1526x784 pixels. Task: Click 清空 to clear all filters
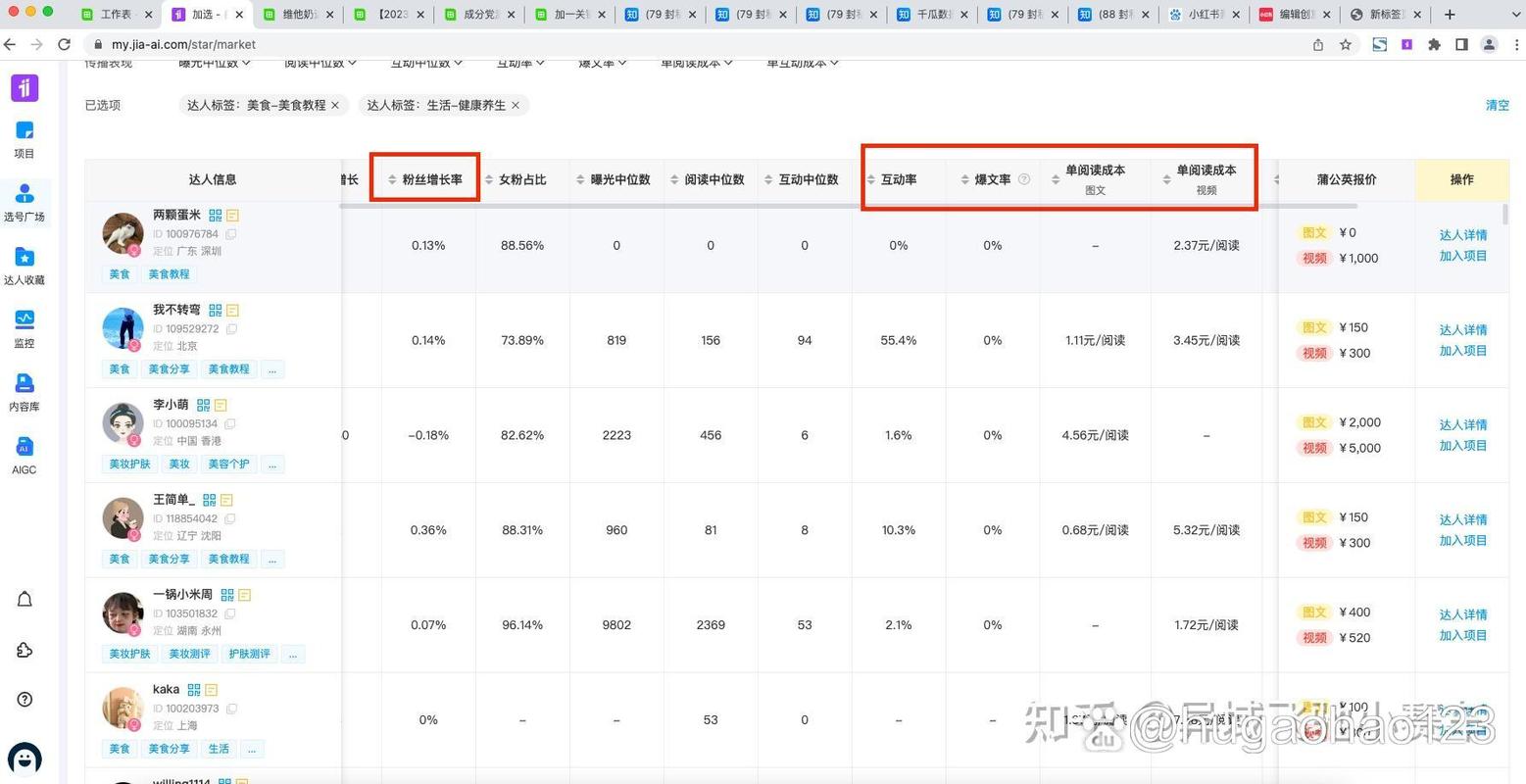tap(1498, 105)
